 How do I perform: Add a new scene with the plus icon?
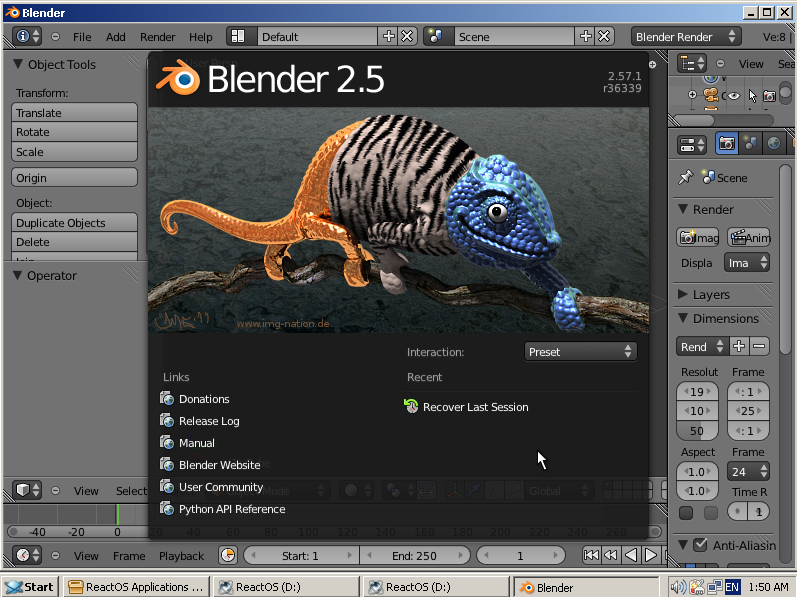[x=586, y=37]
